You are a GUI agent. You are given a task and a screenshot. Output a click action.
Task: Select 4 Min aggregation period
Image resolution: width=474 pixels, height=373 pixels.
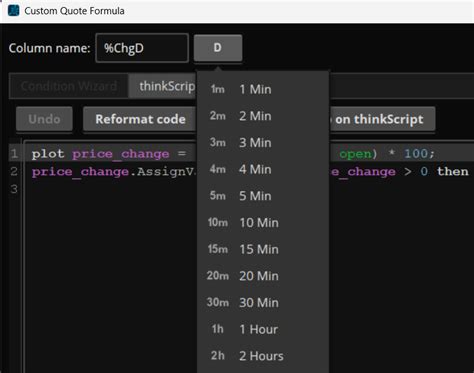point(263,169)
